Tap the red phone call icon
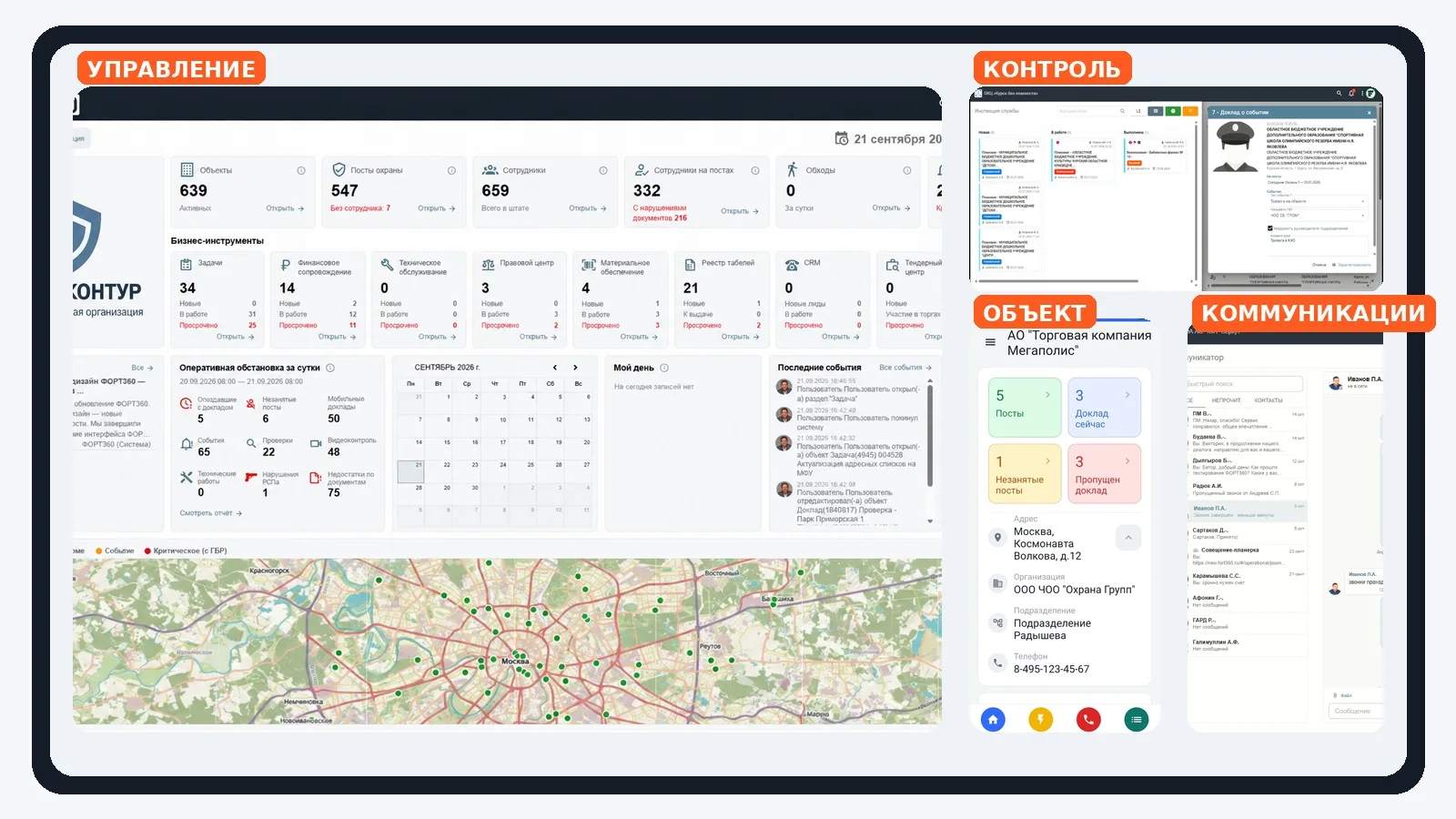Image resolution: width=1456 pixels, height=819 pixels. point(1087,720)
